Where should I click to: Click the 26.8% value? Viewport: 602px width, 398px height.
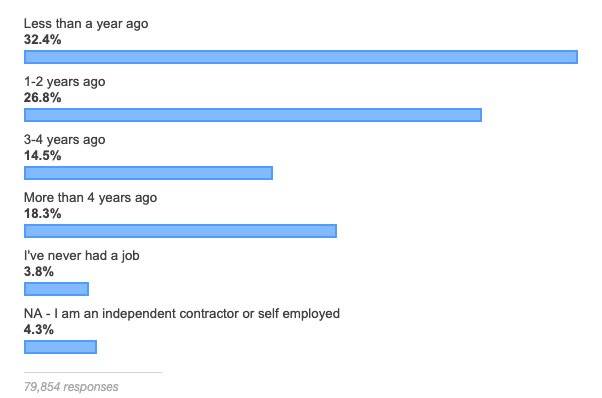42,97
